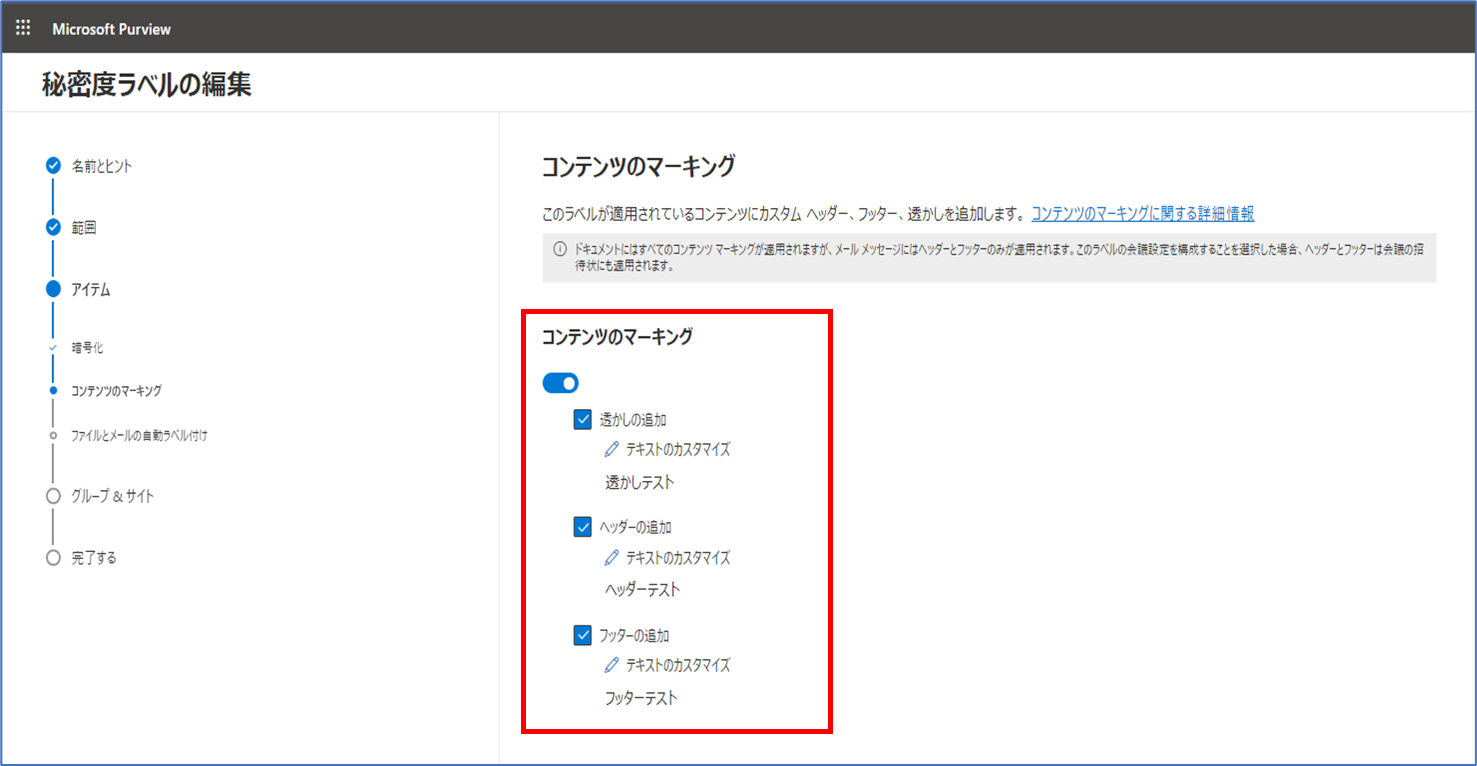Open the コンテンツのマーキングに関する詳細情報 link
Screen dimensions: 1477x766
click(x=1143, y=213)
